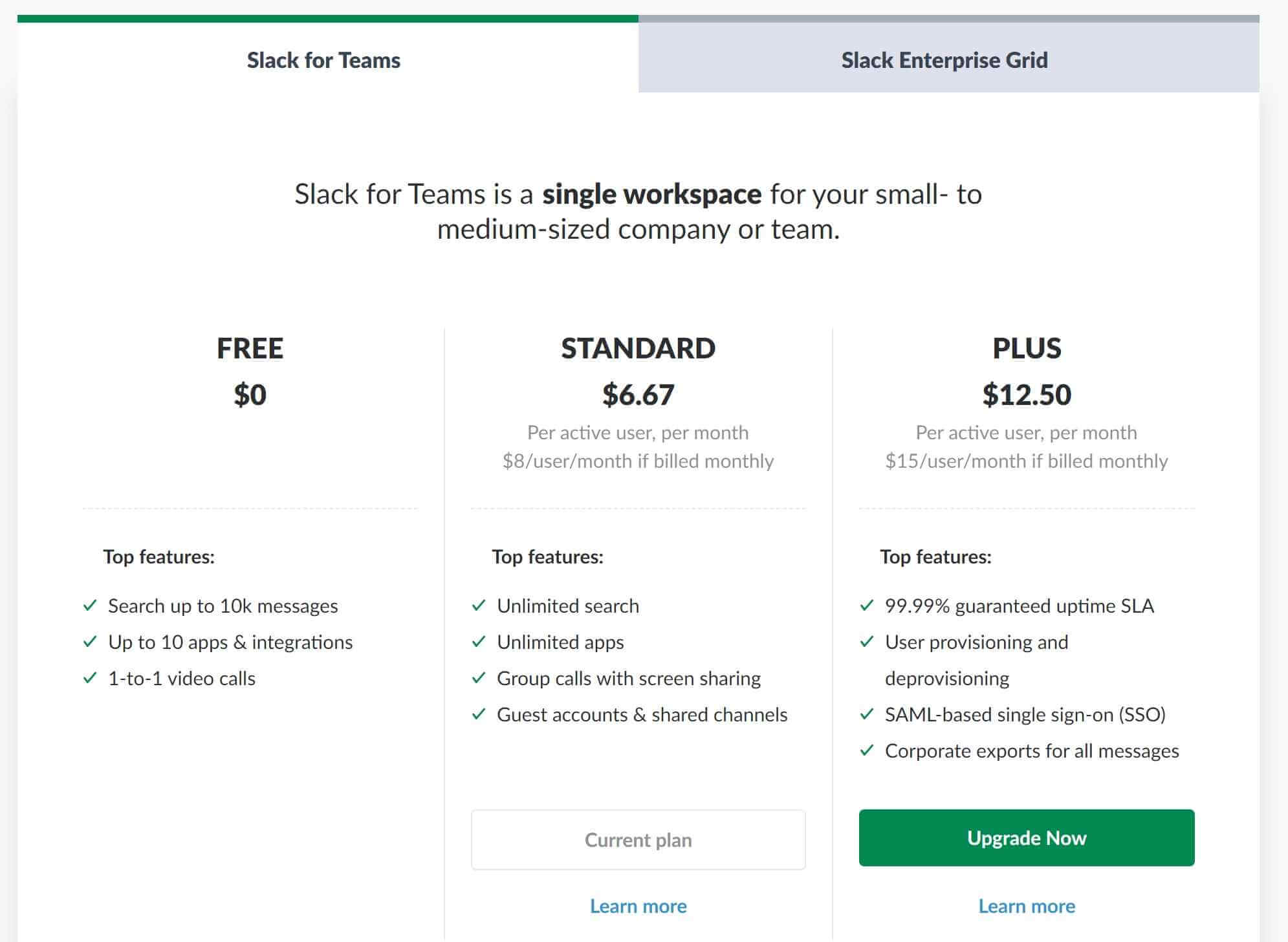Click the Upgrade Now button for Plus

pyautogui.click(x=1027, y=838)
